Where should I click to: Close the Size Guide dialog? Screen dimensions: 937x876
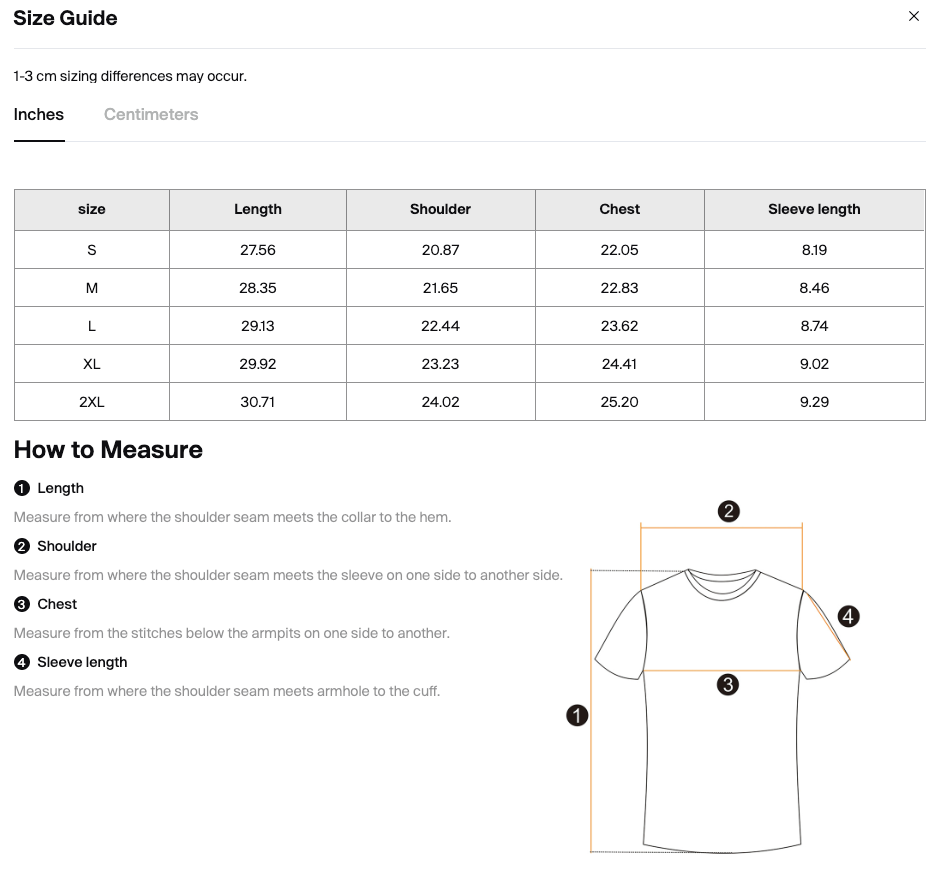click(x=913, y=17)
